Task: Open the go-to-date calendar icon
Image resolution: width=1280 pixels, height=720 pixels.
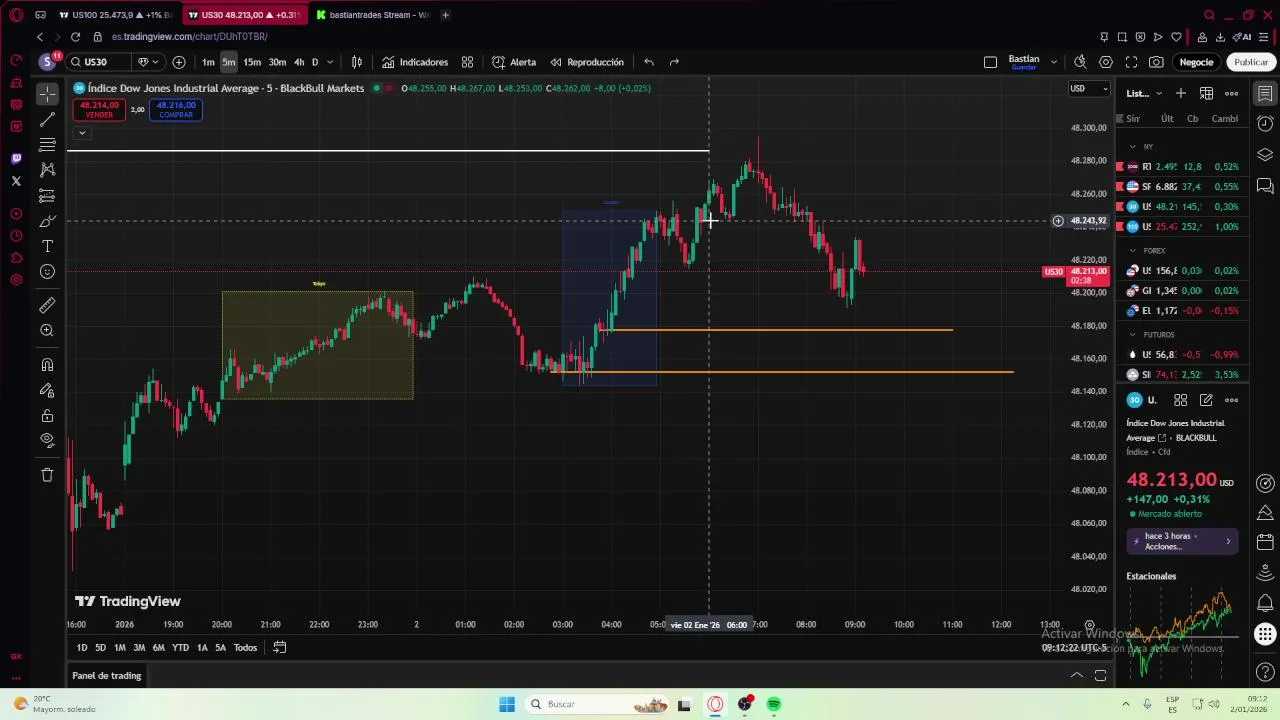Action: click(280, 647)
